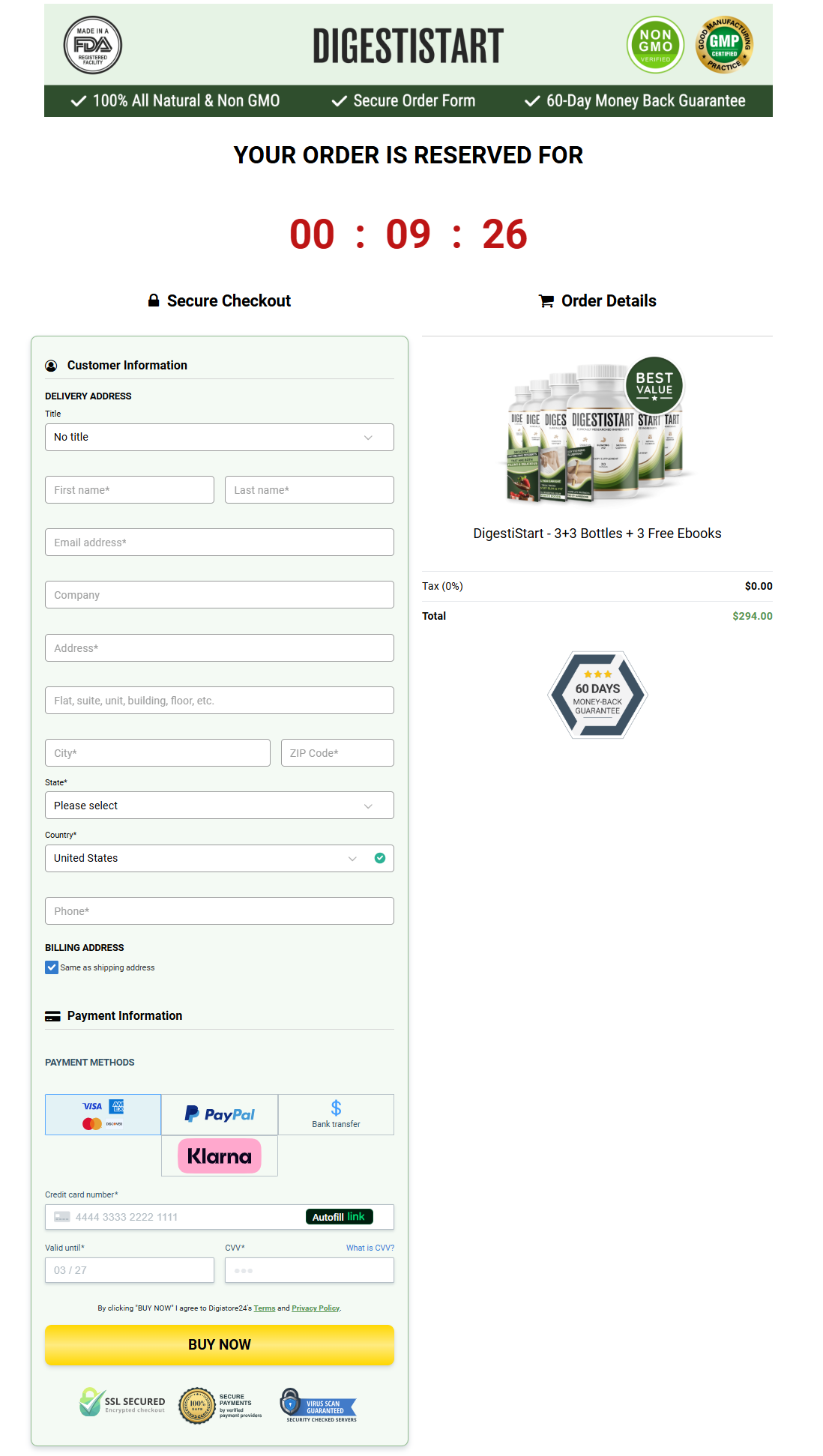The image size is (823, 1456).
Task: Select Bank transfer payment method
Action: (336, 1114)
